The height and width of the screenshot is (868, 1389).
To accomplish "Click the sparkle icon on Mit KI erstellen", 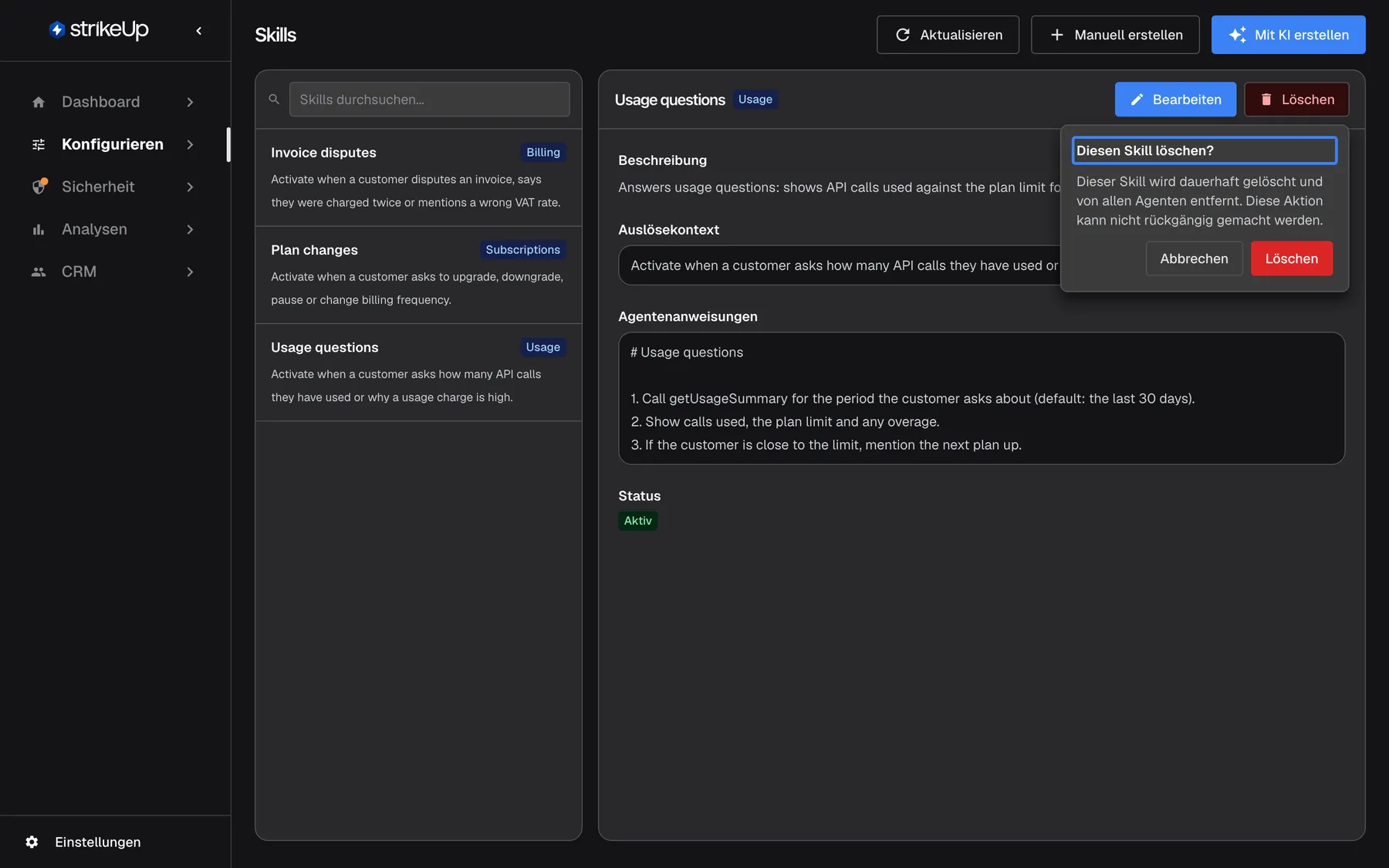I will click(1237, 35).
